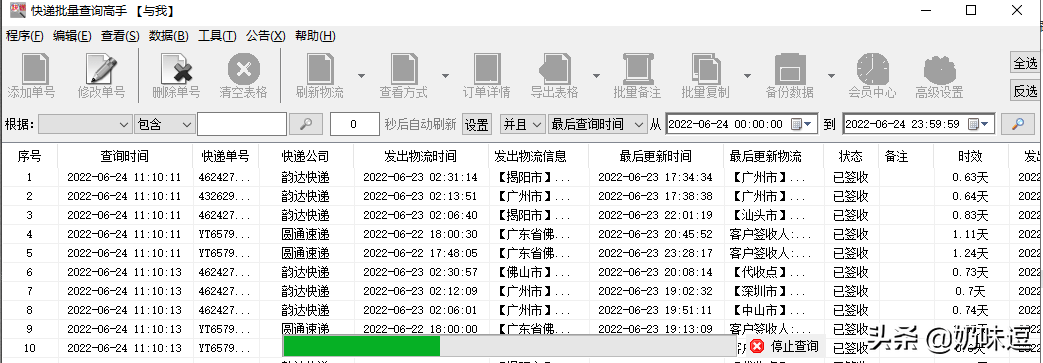Click the 批量备注 icon

click(x=637, y=69)
